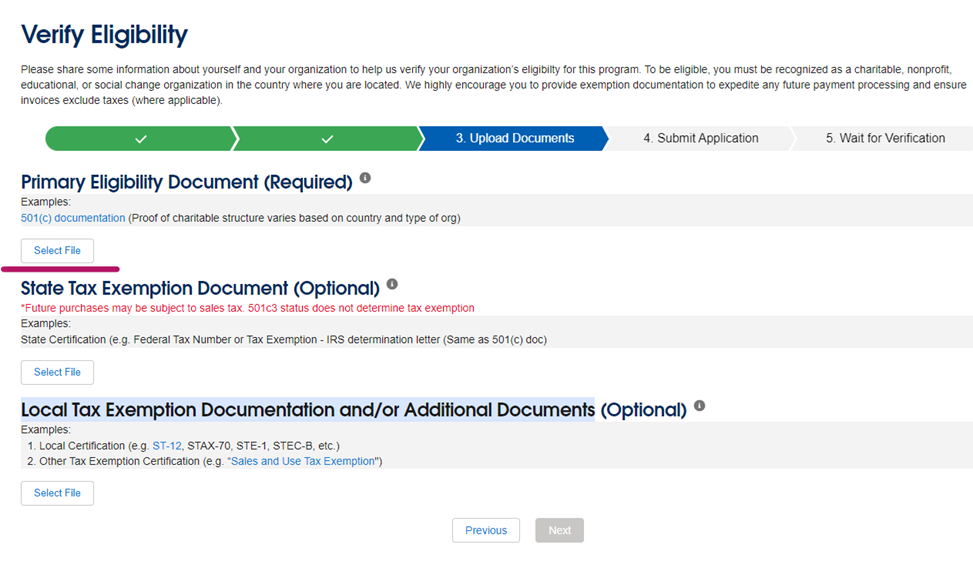Click the info icon beside Primary Eligibility Document
Image resolution: width=973 pixels, height=571 pixels.
point(365,178)
